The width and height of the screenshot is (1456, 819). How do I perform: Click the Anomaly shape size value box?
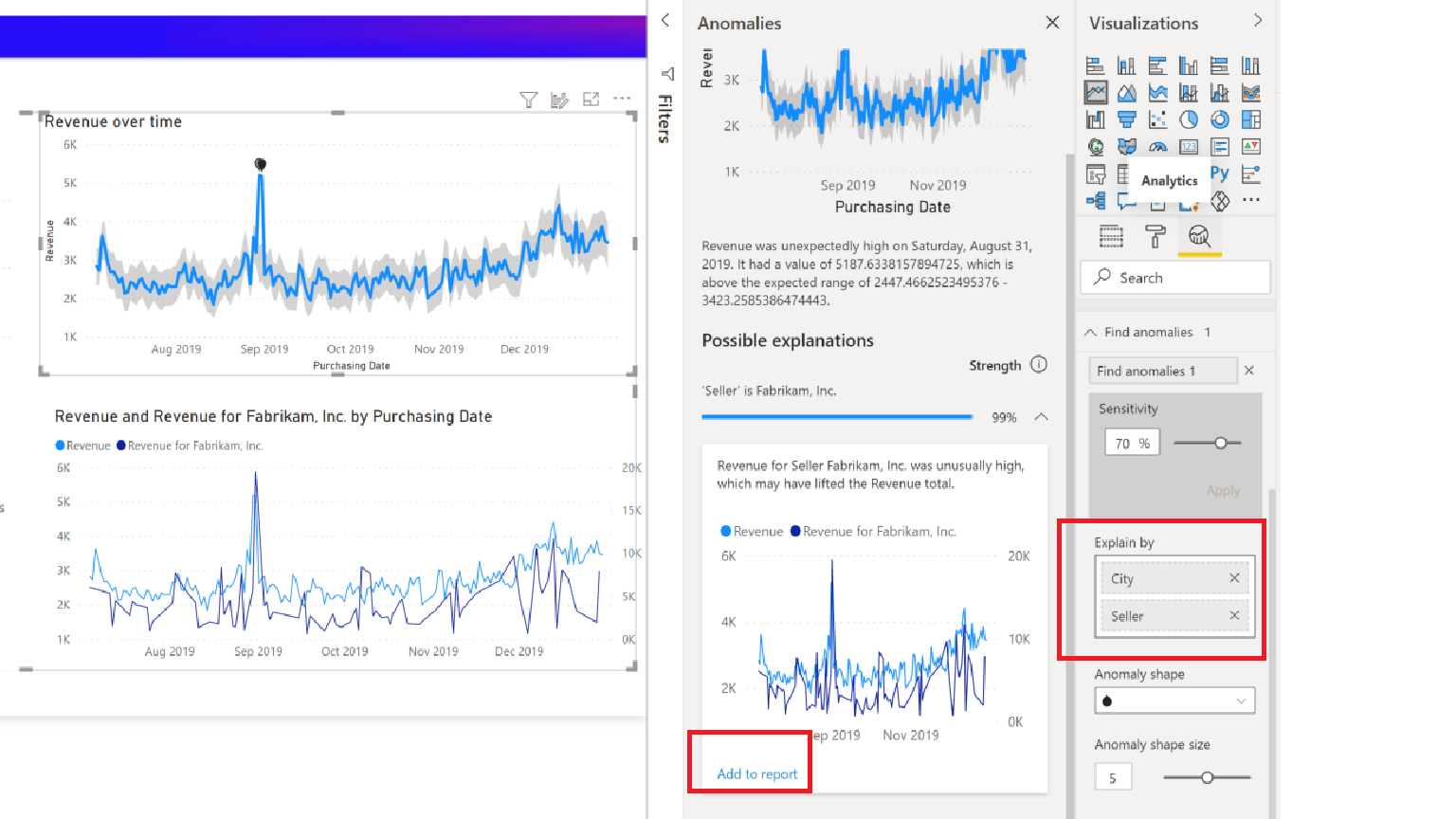[1113, 777]
